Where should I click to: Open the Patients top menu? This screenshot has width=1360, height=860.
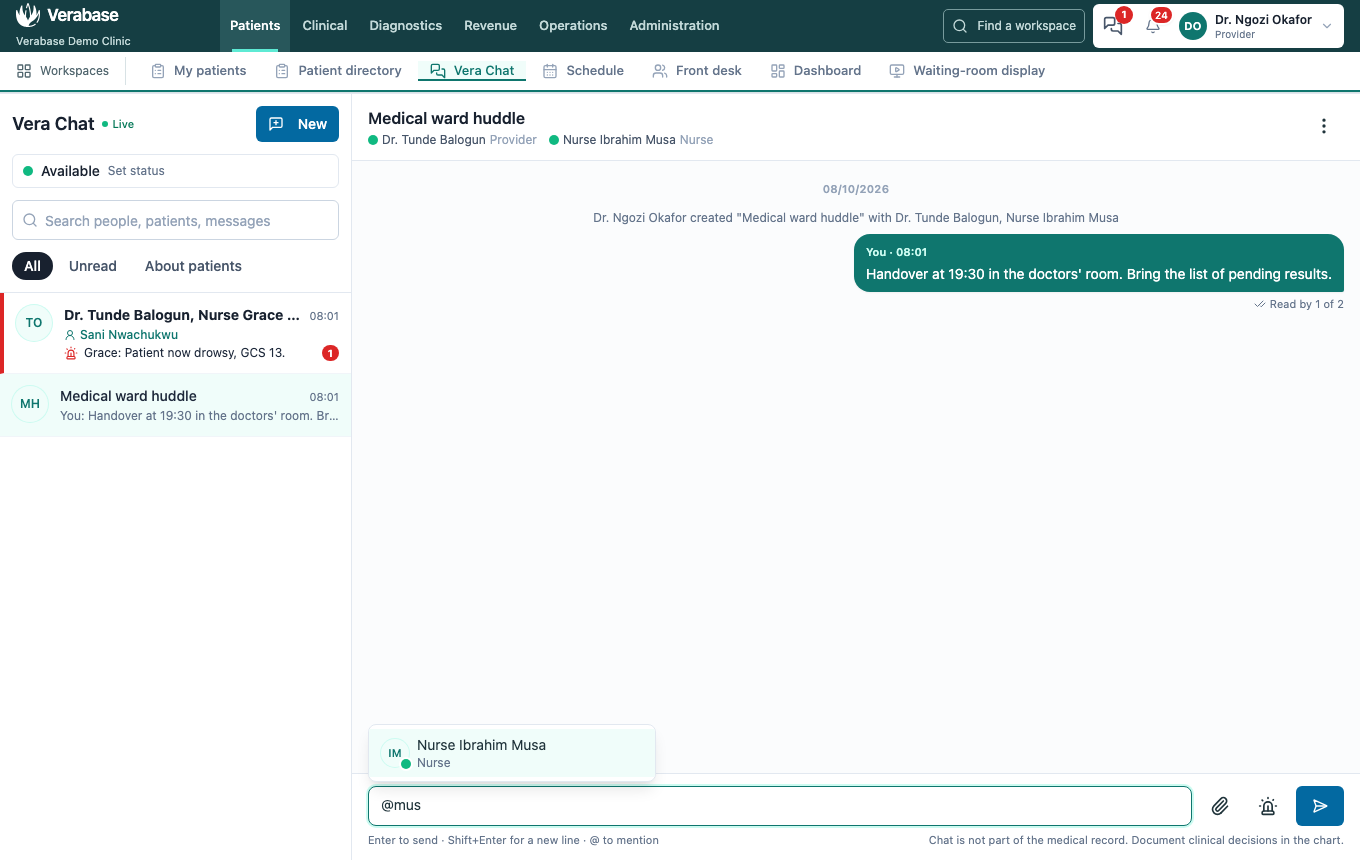[x=255, y=26]
